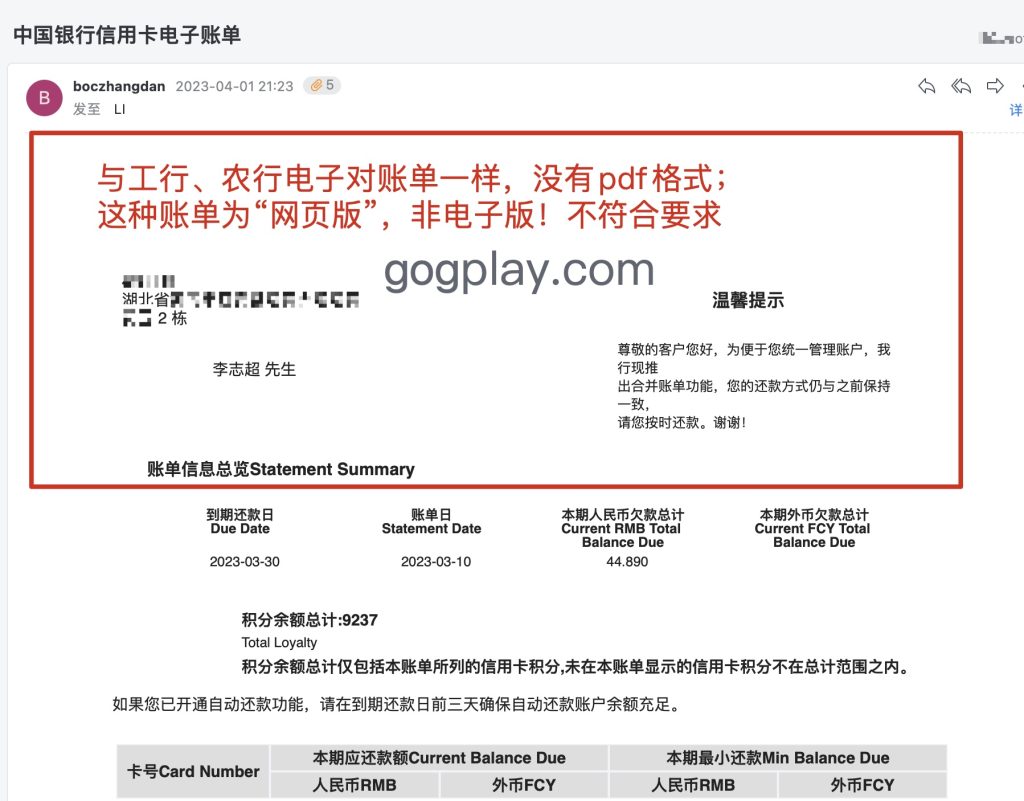Click the email timestamp 2023-04-01 21:23

[x=234, y=86]
